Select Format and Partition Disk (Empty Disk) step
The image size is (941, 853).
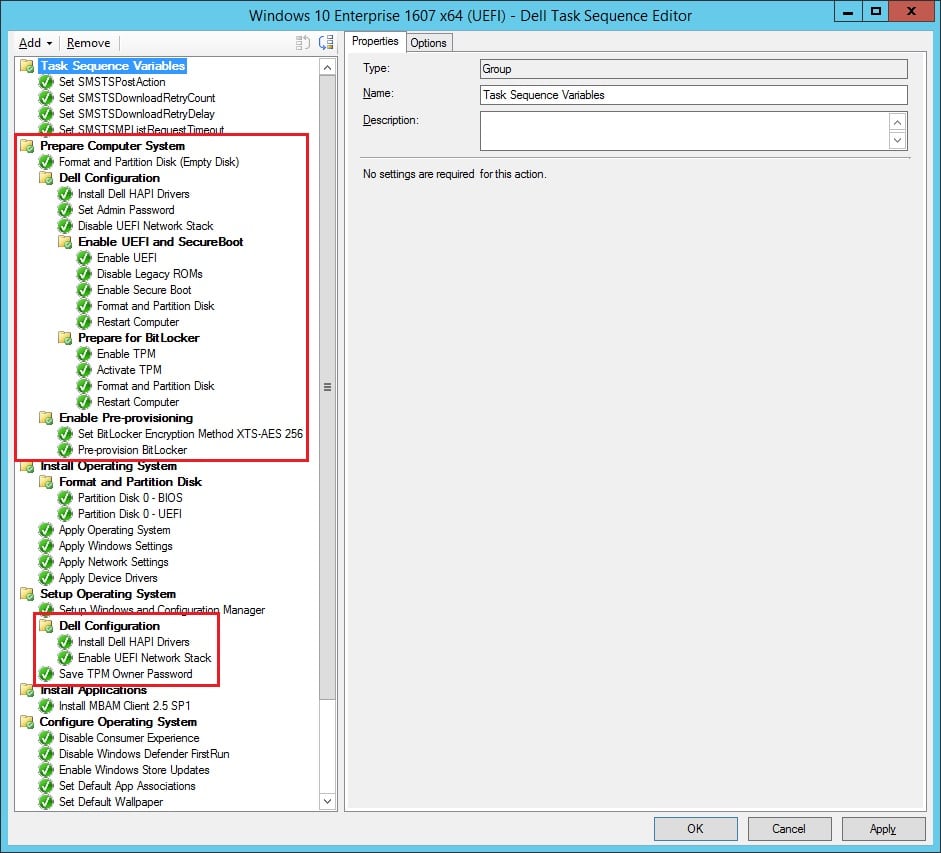(x=149, y=162)
